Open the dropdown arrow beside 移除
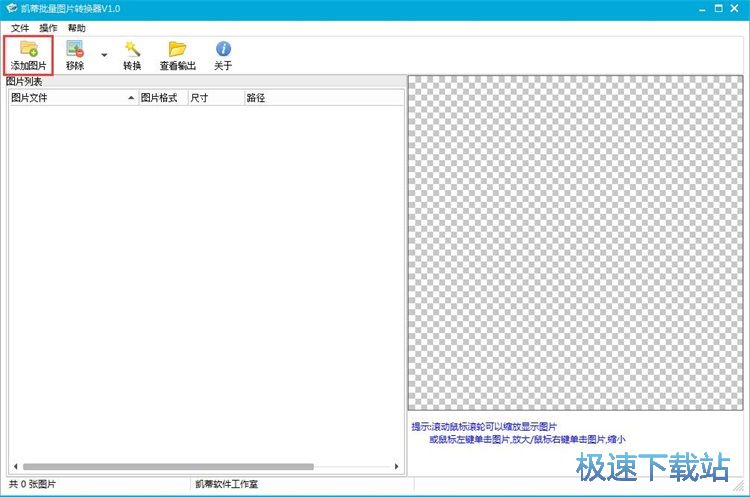This screenshot has width=750, height=497. point(104,55)
